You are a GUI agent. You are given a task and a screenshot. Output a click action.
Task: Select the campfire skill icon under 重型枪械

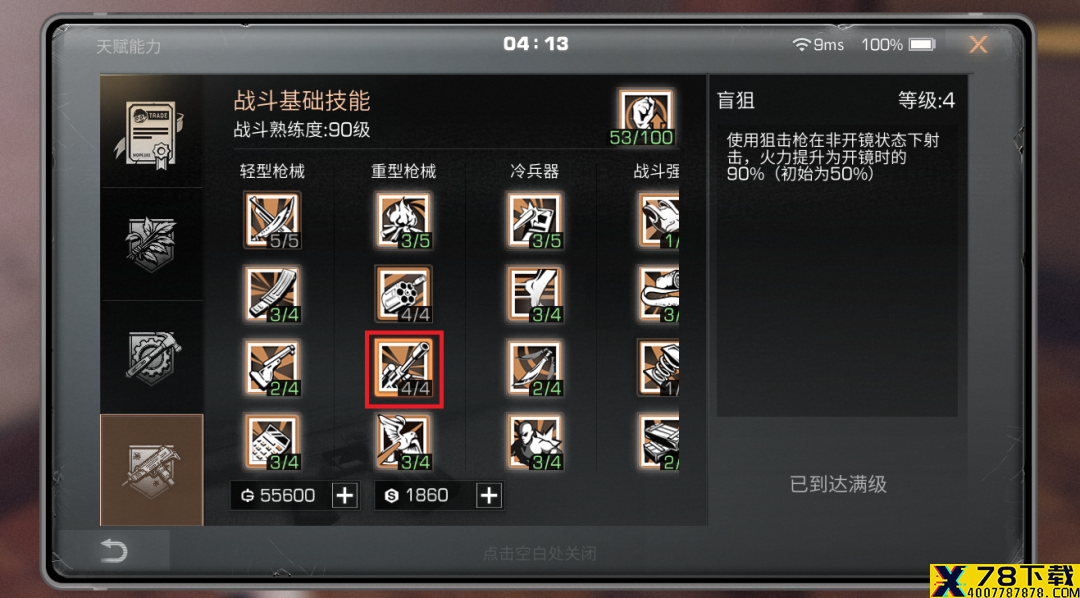(x=404, y=220)
